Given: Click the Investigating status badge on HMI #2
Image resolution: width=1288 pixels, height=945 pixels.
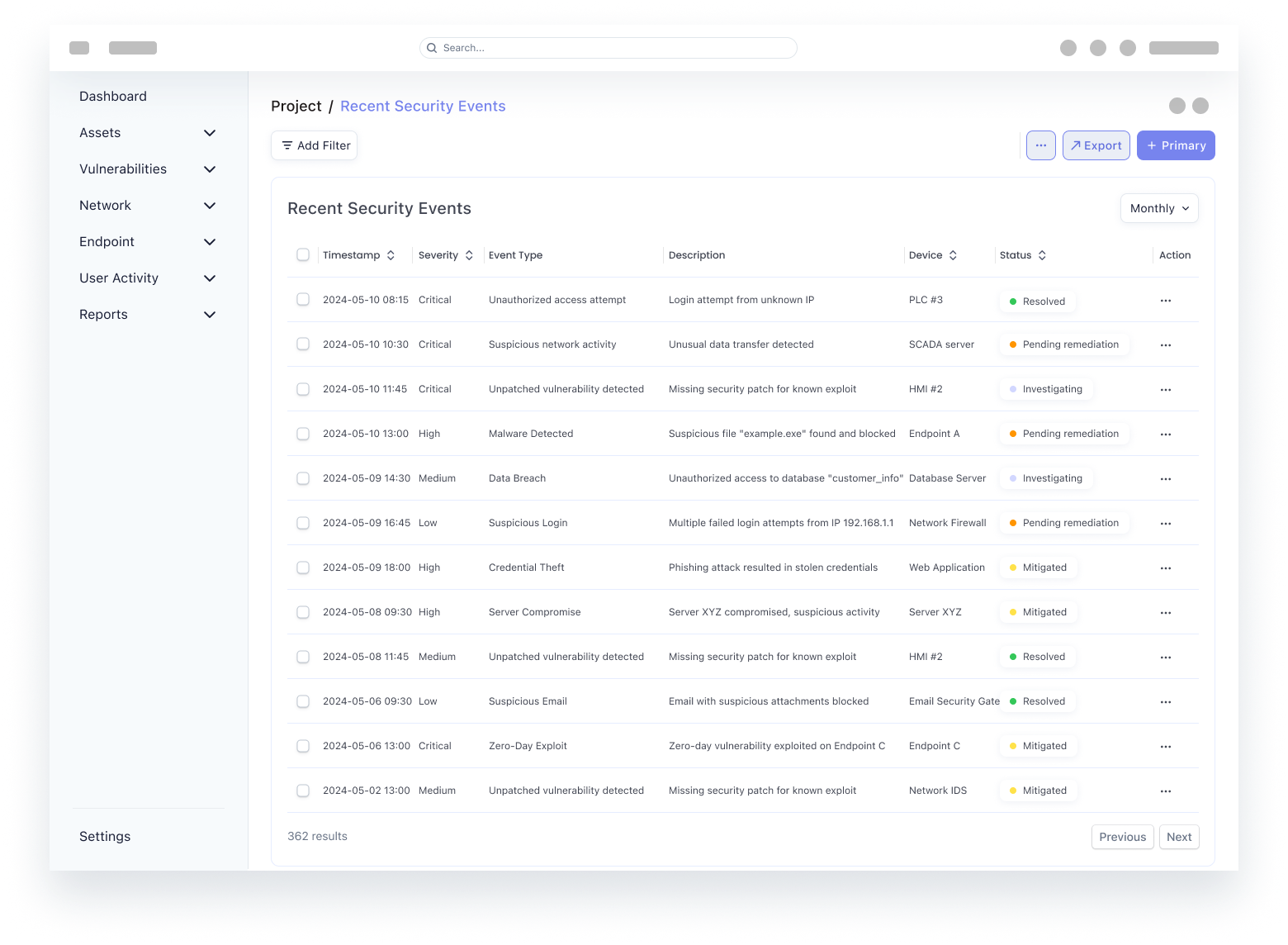Looking at the screenshot, I should [x=1046, y=389].
